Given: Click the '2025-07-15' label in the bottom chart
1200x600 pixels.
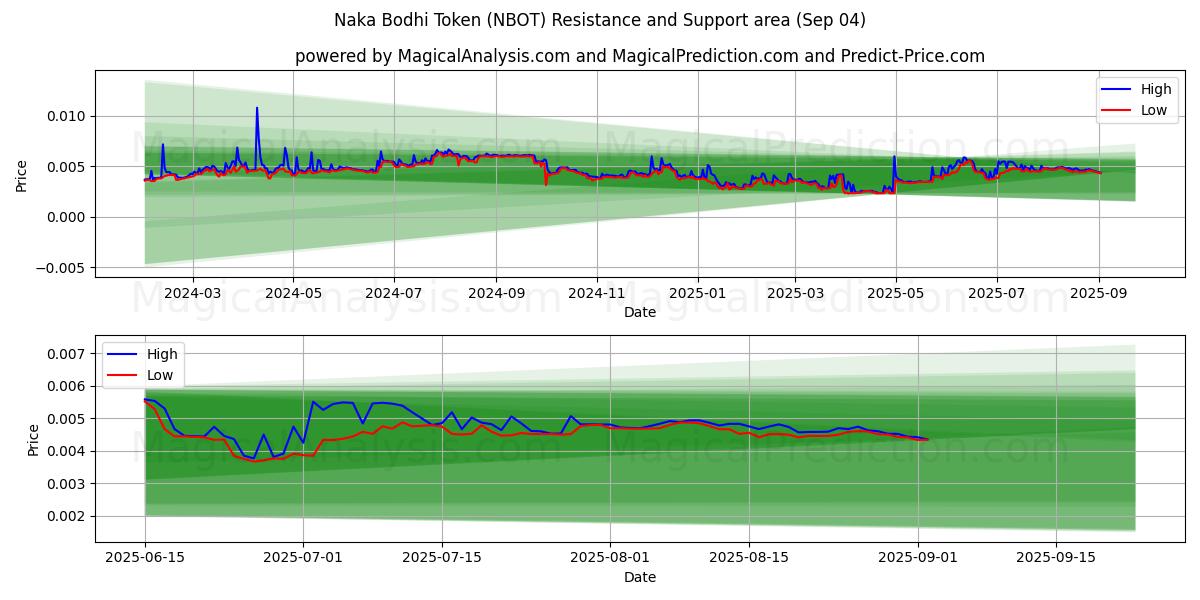Looking at the screenshot, I should pos(440,559).
